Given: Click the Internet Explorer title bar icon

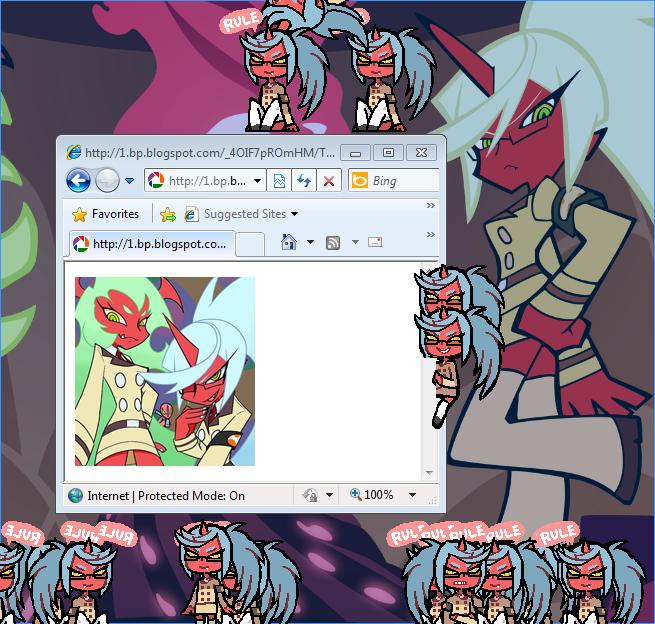Looking at the screenshot, I should (74, 152).
